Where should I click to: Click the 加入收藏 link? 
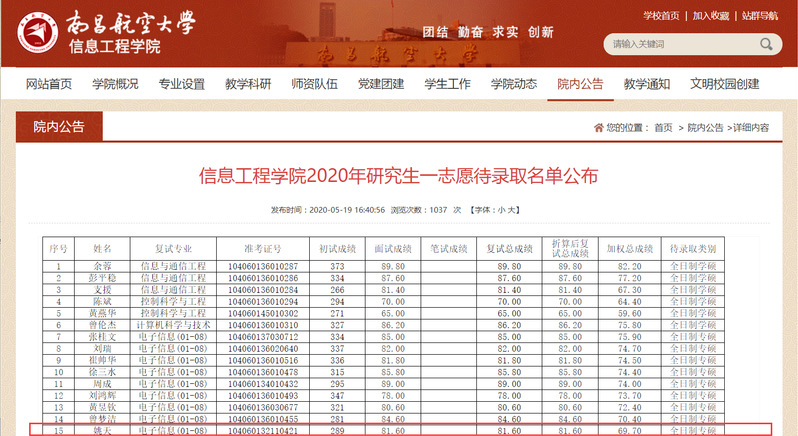pyautogui.click(x=712, y=15)
